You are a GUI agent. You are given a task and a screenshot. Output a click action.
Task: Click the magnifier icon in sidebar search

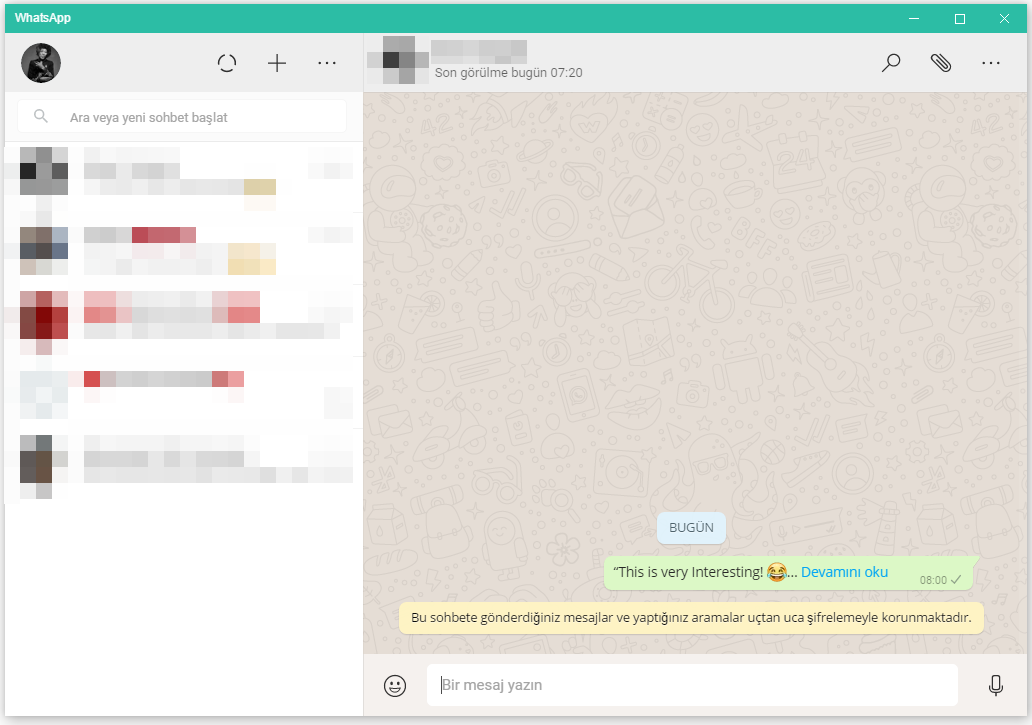41,116
